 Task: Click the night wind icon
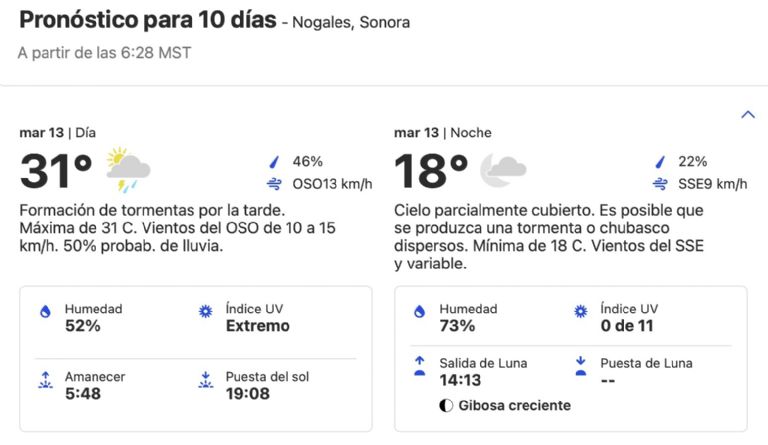click(x=659, y=184)
